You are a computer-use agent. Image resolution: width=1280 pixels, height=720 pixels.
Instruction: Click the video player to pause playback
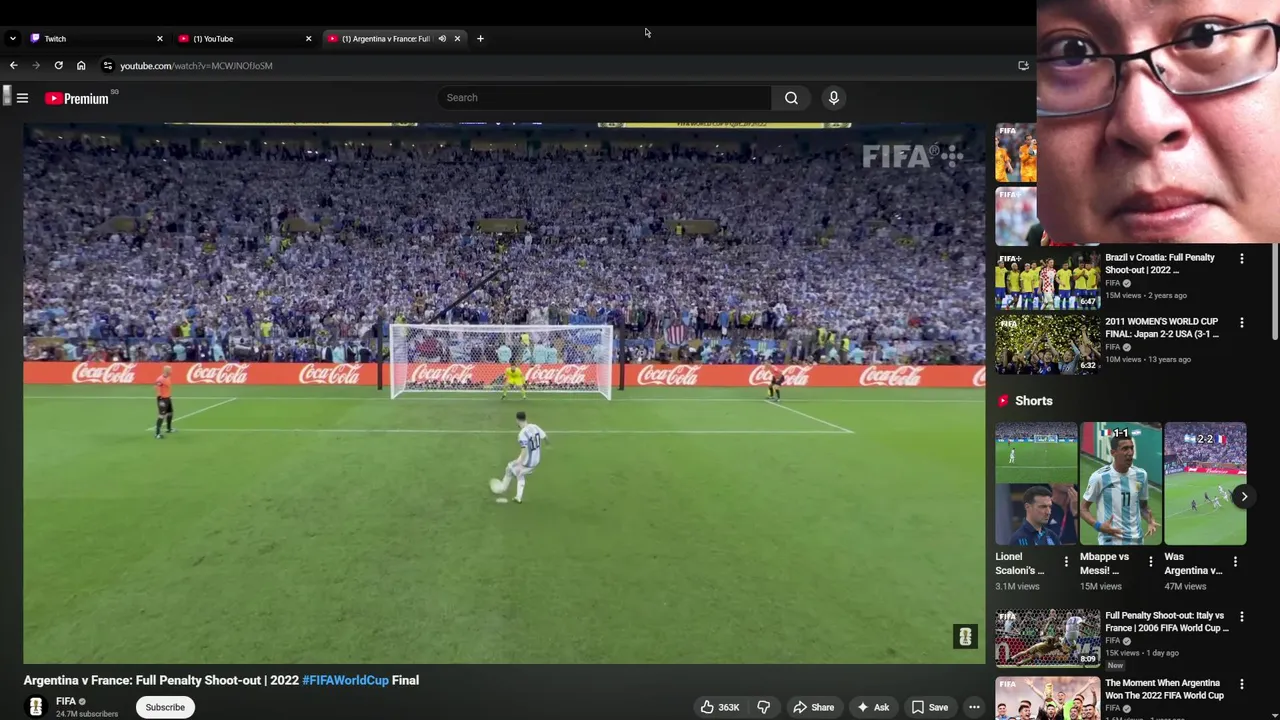[504, 393]
